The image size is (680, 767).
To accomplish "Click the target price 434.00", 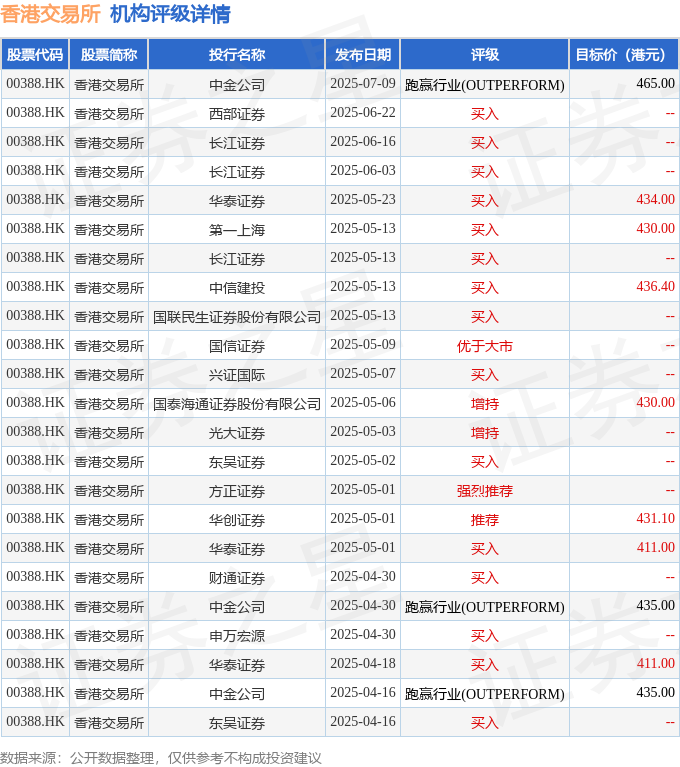I will click(656, 199).
